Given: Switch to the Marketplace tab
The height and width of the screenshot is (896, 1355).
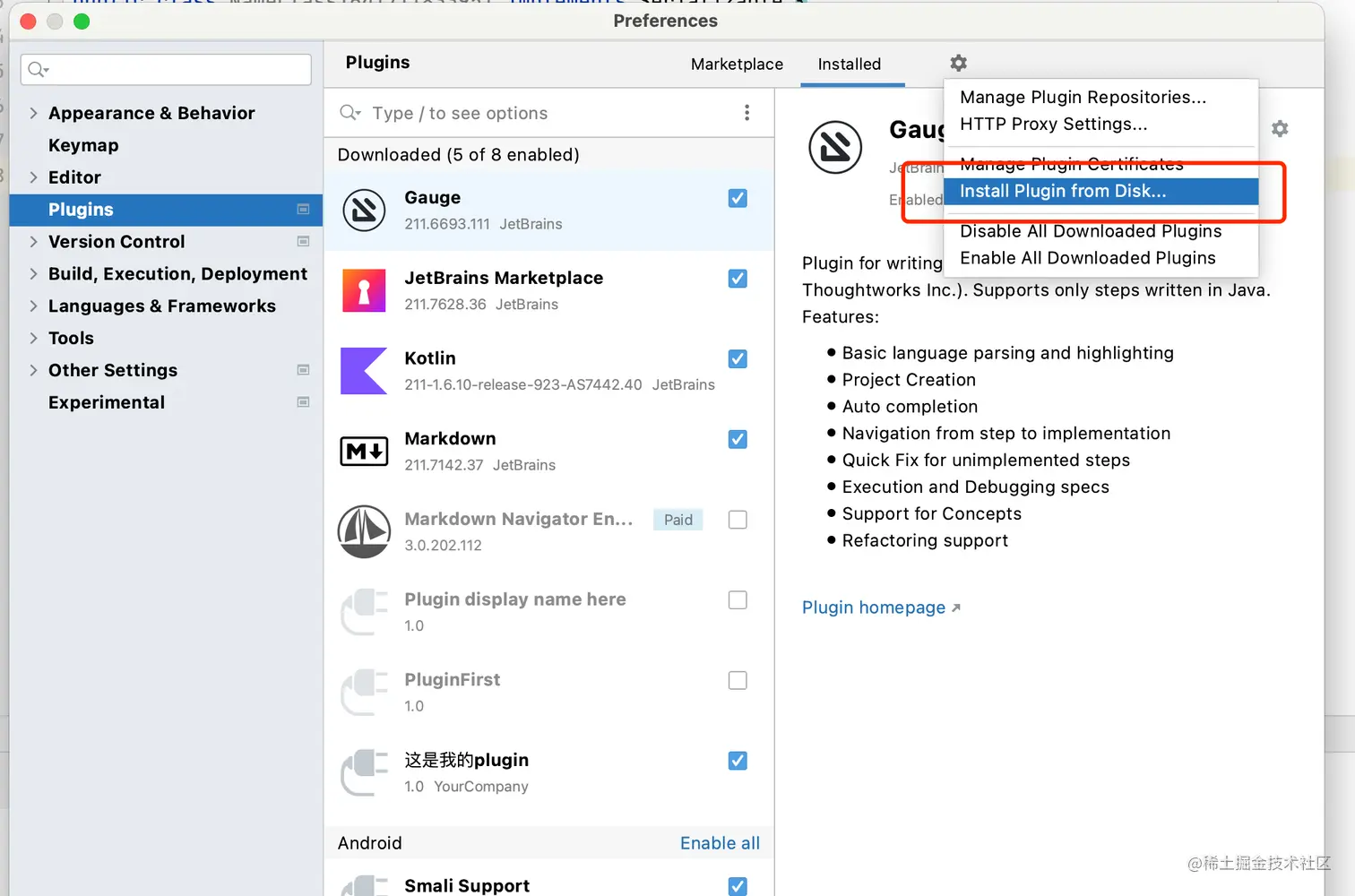Looking at the screenshot, I should [737, 65].
